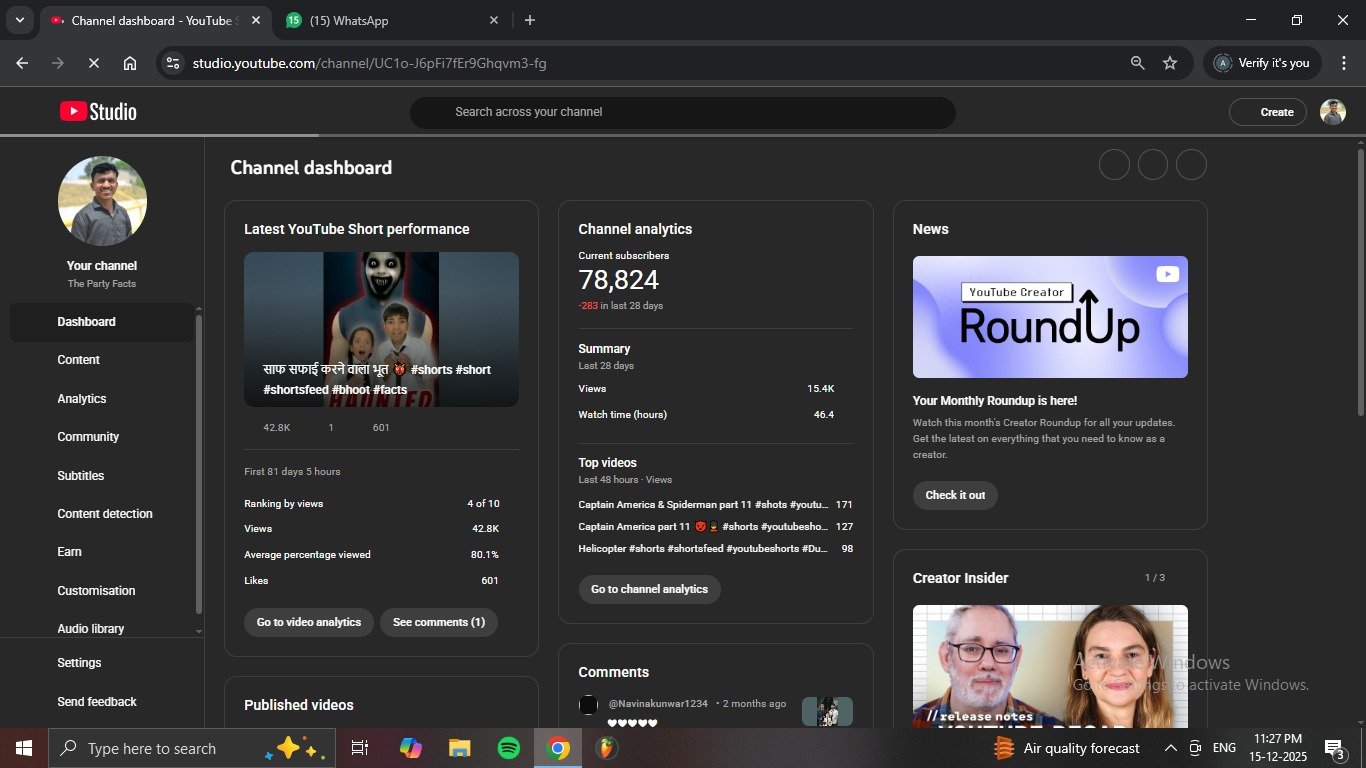Select Content in the sidebar menu

click(x=79, y=360)
